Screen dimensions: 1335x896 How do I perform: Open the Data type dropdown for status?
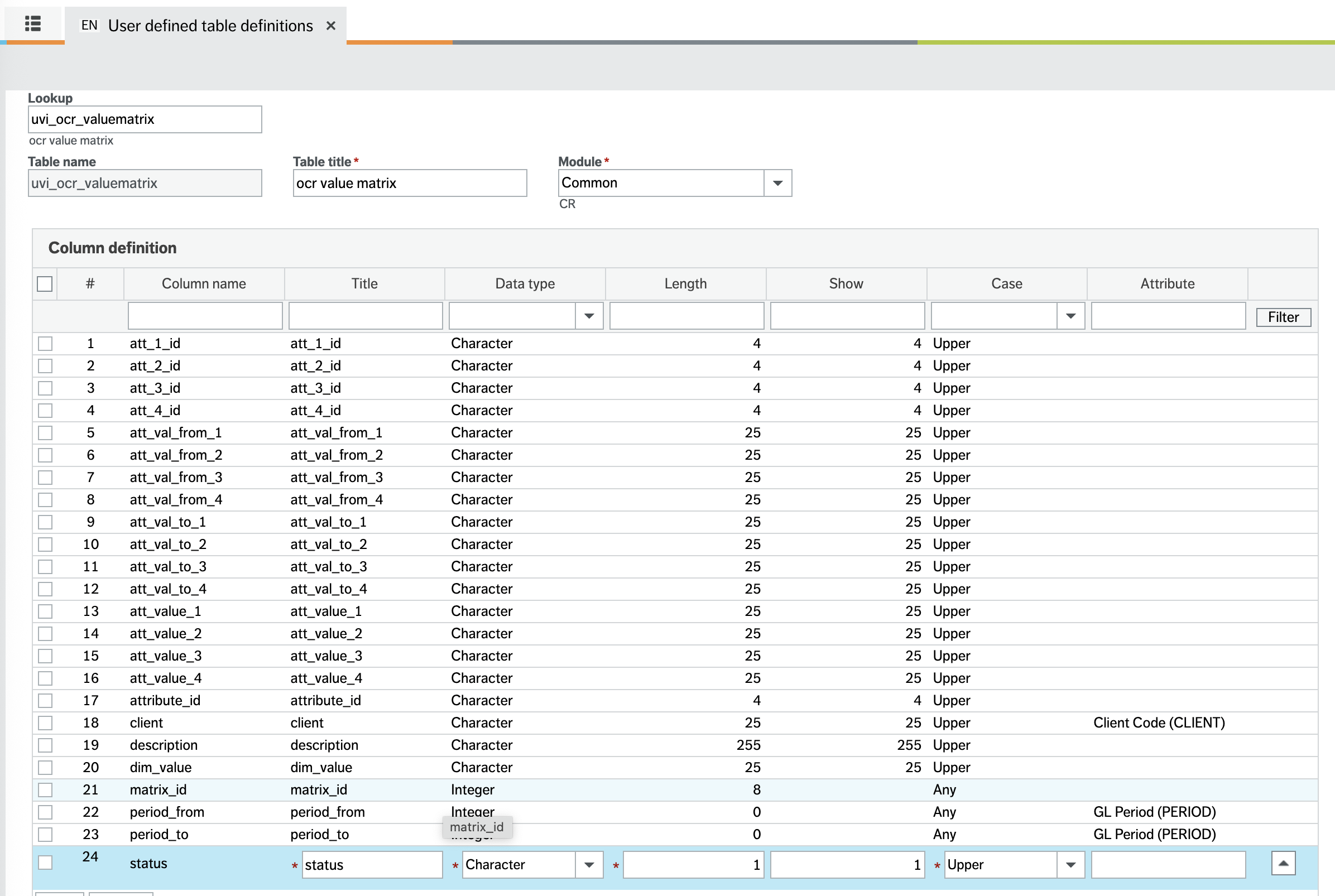point(589,865)
